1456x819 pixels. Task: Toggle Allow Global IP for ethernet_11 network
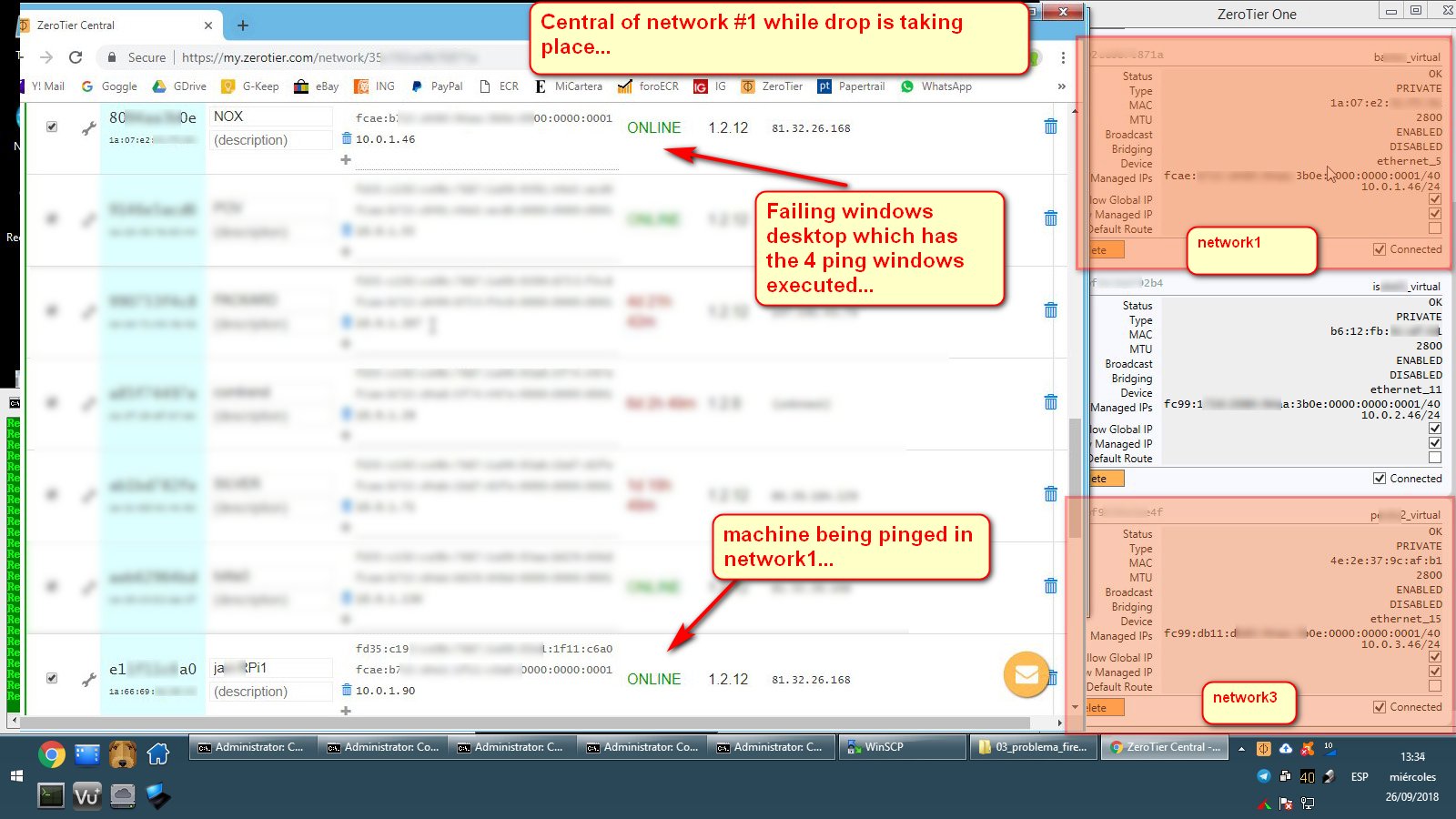1435,429
